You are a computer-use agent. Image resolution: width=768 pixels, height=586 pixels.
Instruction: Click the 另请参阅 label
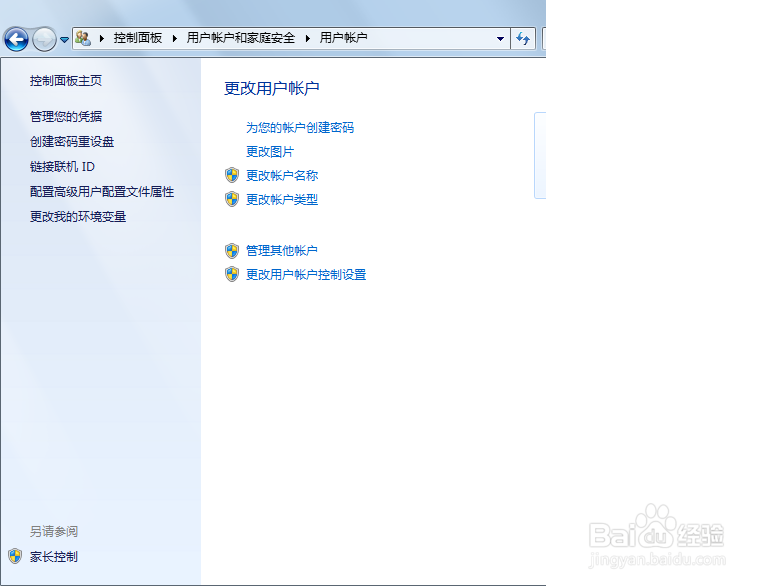point(53,531)
